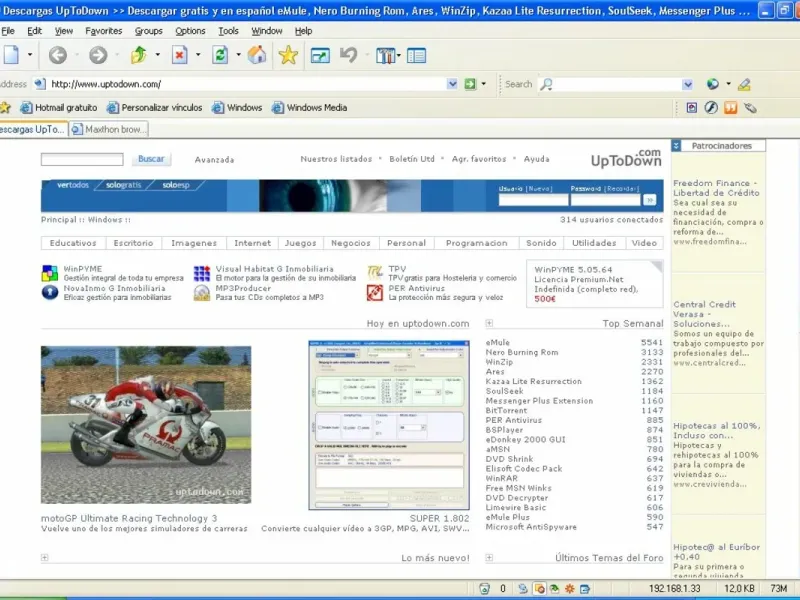Click the site search text field
Screen dimensions: 800x600
82,160
